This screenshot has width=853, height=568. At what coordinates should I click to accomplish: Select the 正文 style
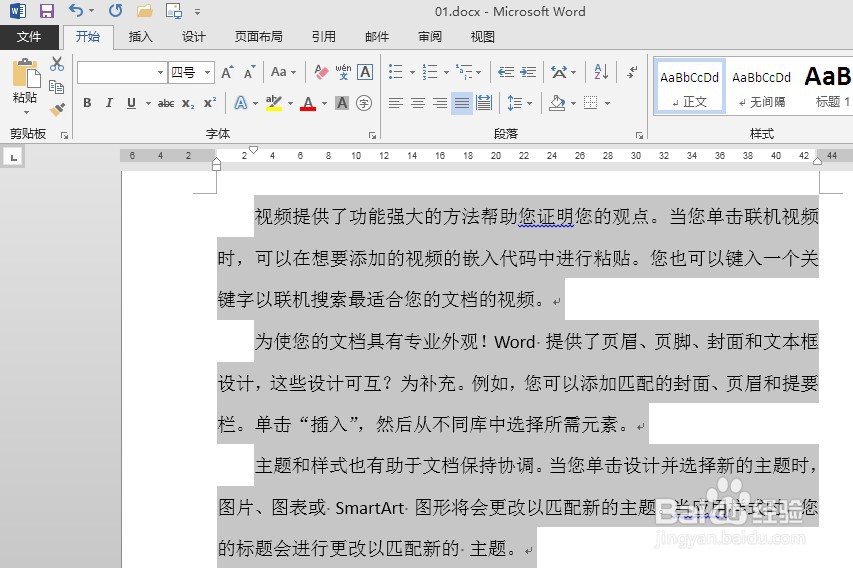tap(689, 86)
